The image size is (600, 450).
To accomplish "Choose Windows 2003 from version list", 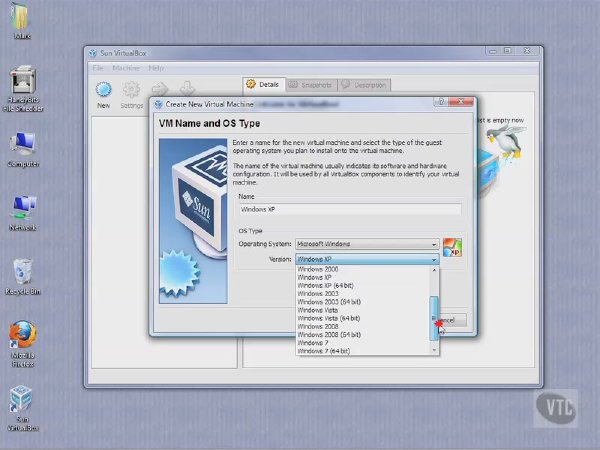I will point(363,294).
